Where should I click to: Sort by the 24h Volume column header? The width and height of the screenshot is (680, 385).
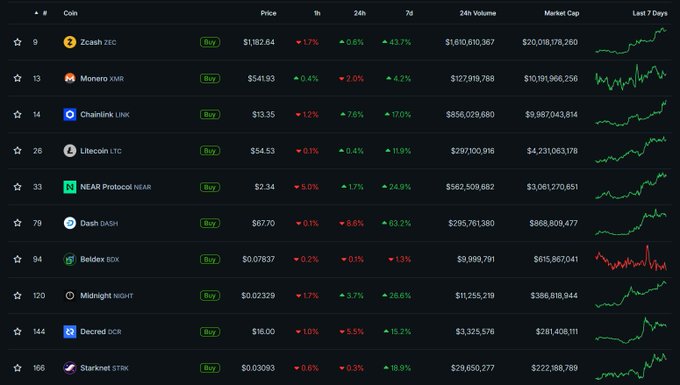[477, 13]
